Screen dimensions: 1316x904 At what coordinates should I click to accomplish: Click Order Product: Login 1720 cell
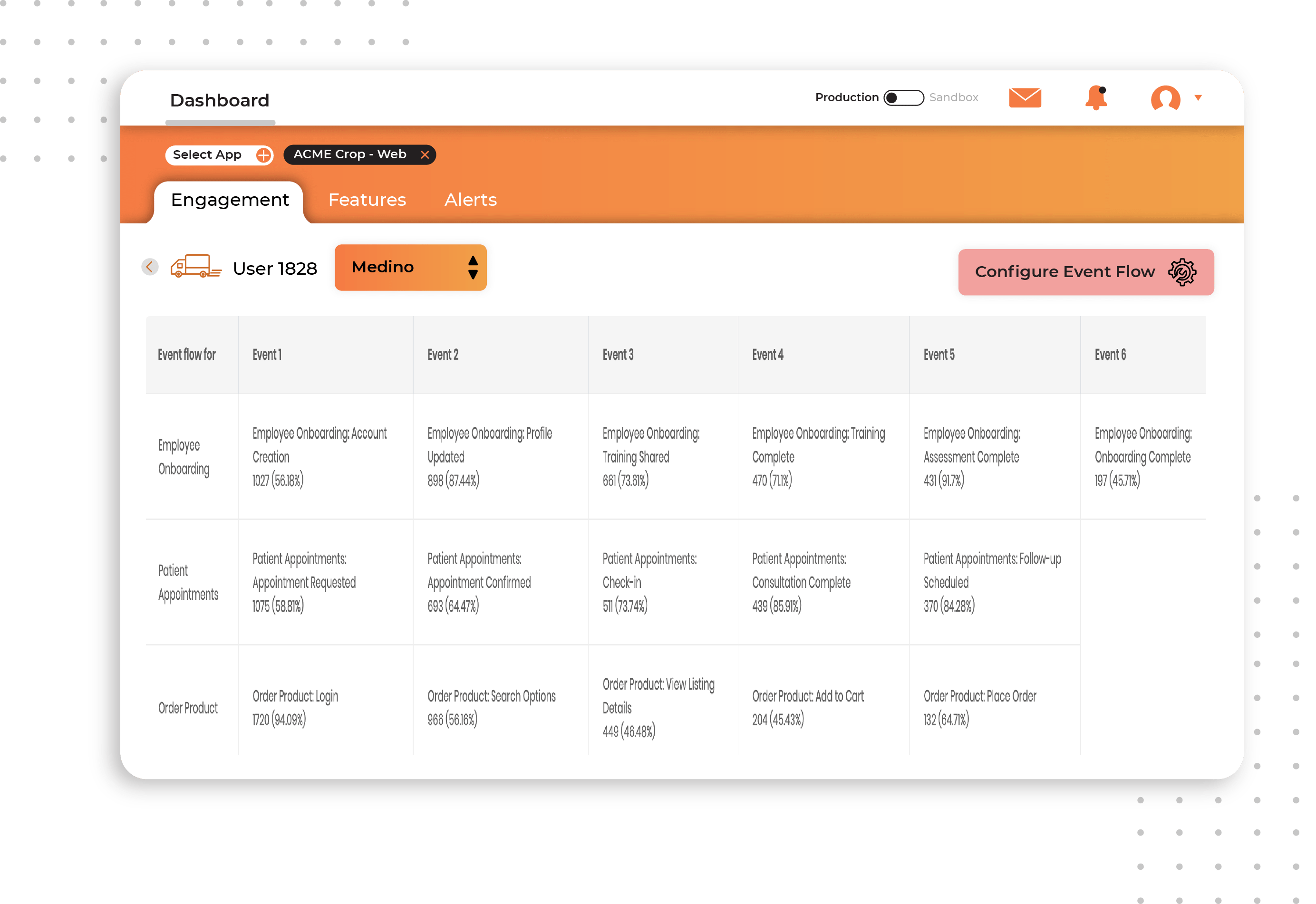coord(325,700)
